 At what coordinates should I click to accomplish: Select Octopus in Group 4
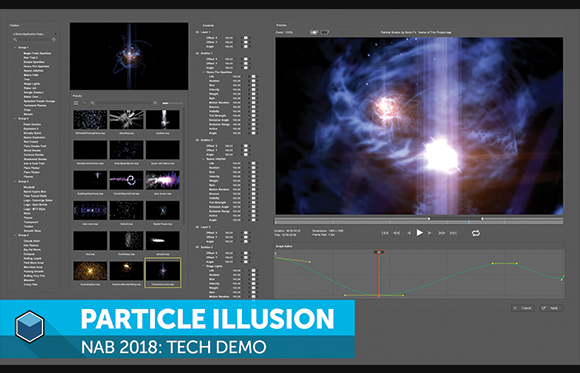tap(30, 254)
